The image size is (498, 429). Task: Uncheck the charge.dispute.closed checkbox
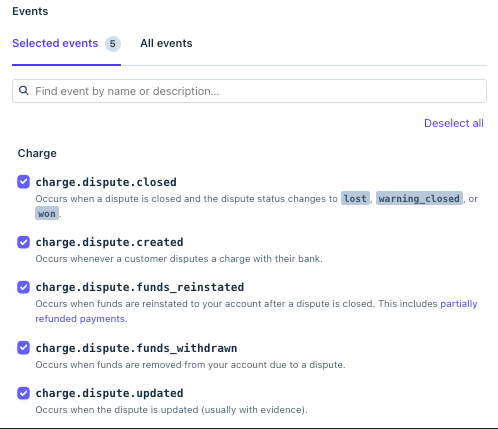pos(23,182)
